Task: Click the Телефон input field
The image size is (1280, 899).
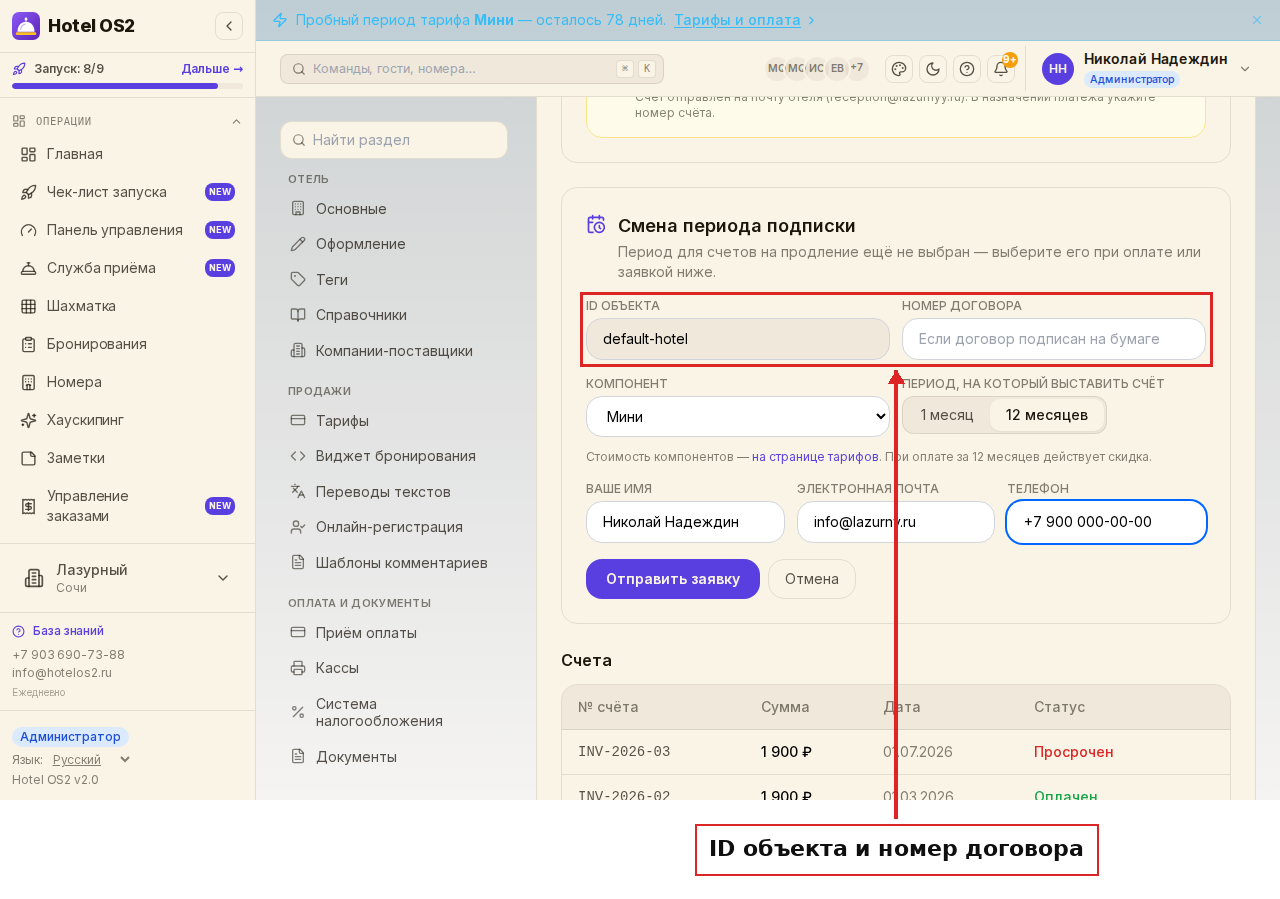Action: pyautogui.click(x=1106, y=522)
